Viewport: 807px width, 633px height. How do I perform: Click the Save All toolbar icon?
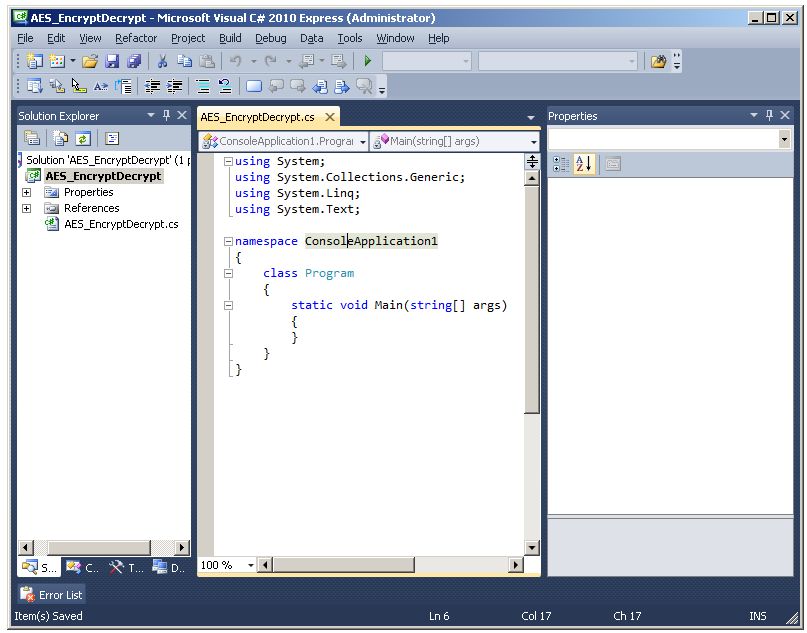pos(134,62)
